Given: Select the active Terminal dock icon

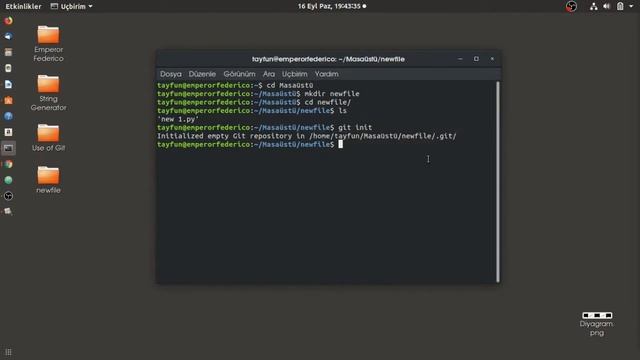Looking at the screenshot, I should point(8,148).
